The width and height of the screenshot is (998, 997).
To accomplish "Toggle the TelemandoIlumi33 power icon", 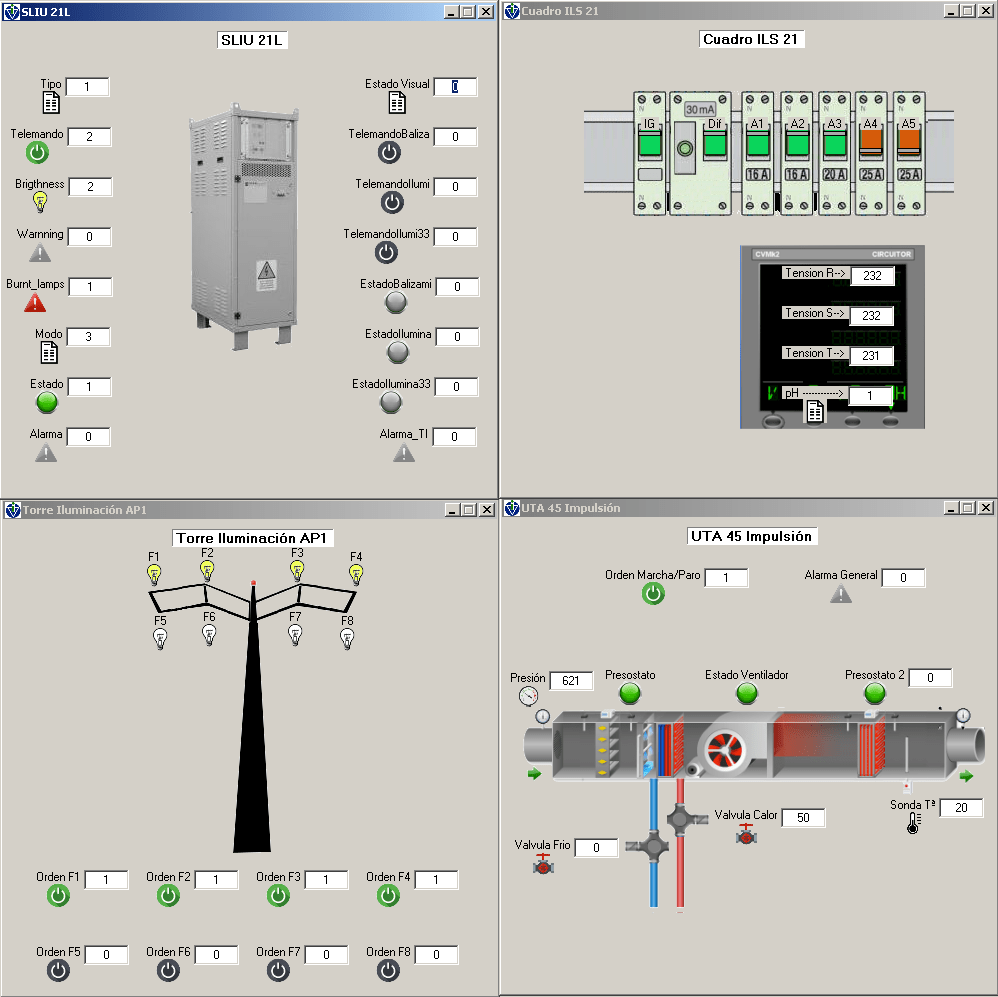I will pyautogui.click(x=386, y=253).
